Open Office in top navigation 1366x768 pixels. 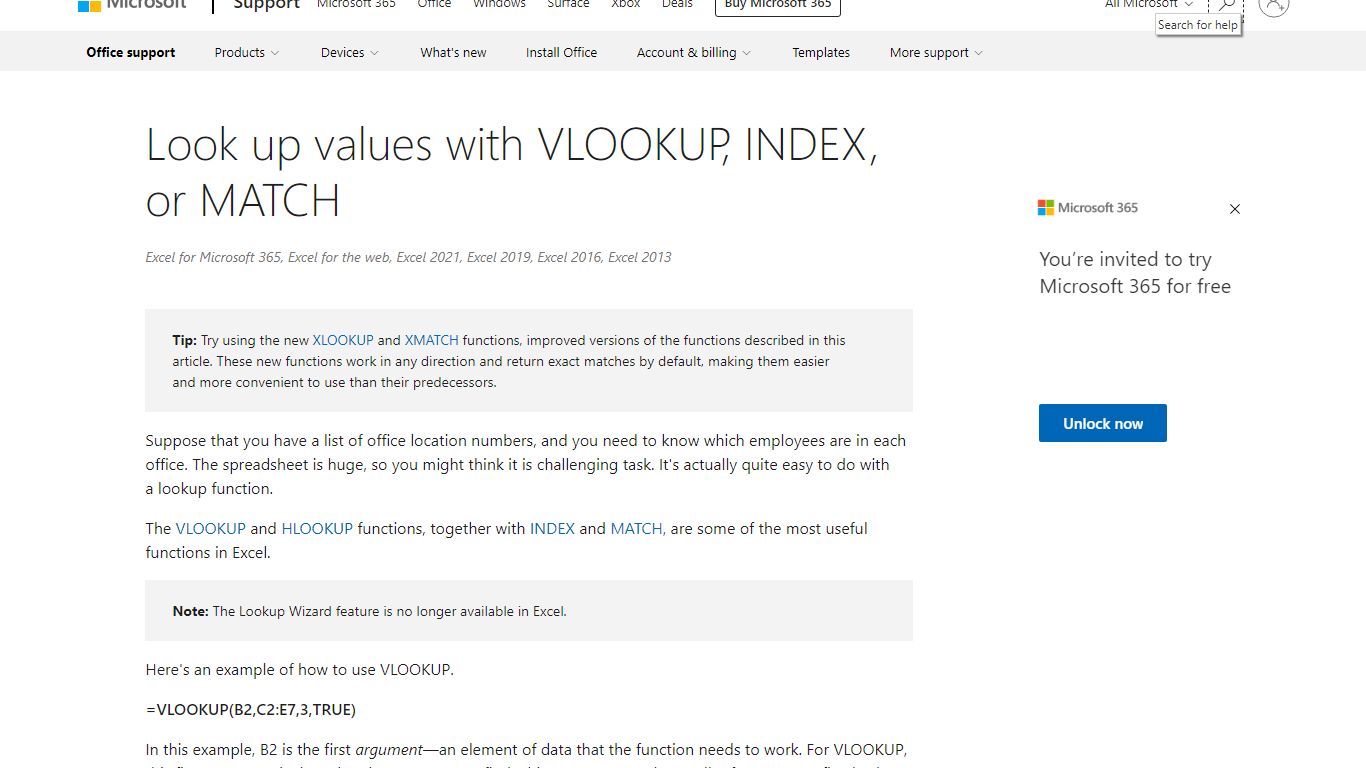[x=434, y=5]
